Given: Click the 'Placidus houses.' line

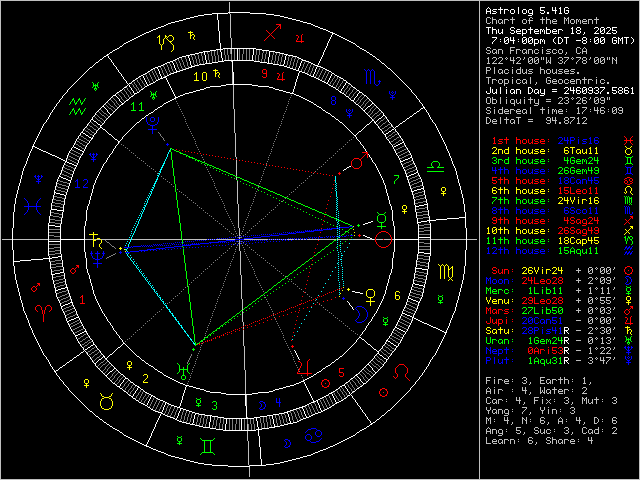Looking at the screenshot, I should (533, 71).
